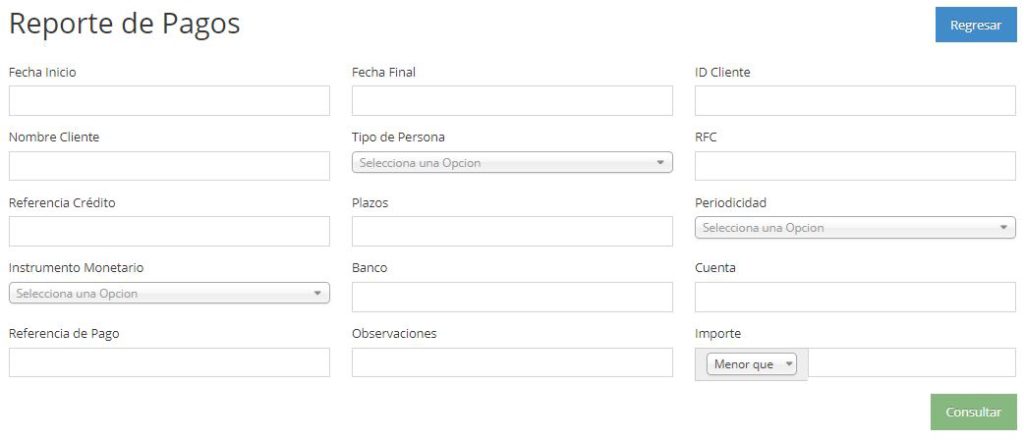This screenshot has height=441, width=1024.
Task: Focus the Banco text field
Action: coord(512,297)
